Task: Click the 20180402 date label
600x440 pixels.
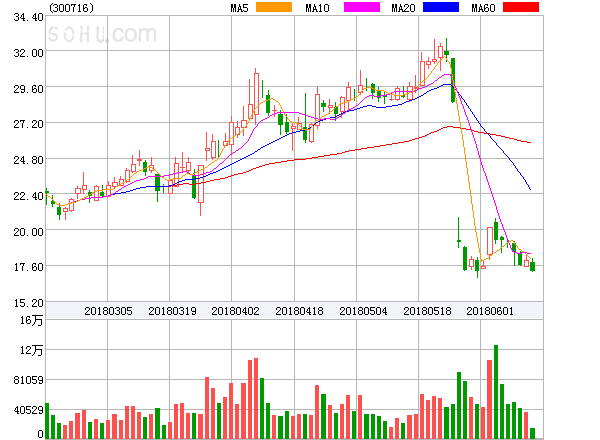Action: click(x=235, y=311)
